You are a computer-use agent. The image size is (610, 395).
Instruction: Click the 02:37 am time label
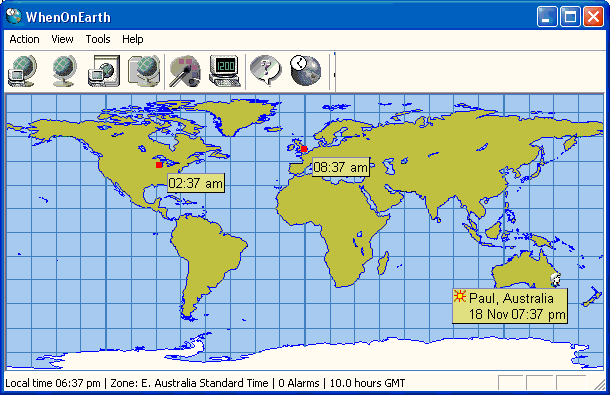click(x=196, y=183)
